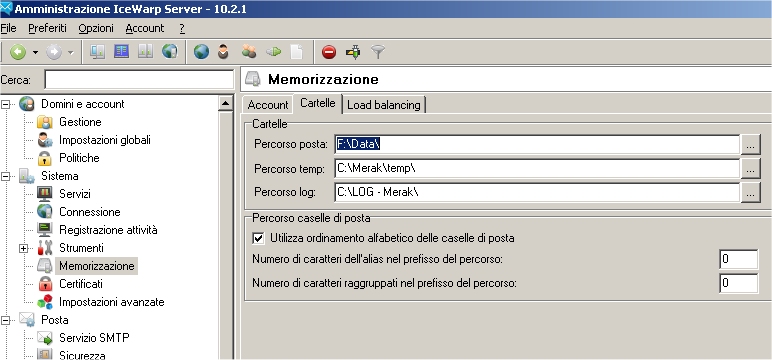This screenshot has height=360, width=772.
Task: Switch to the Load balancing tab
Action: [x=384, y=104]
